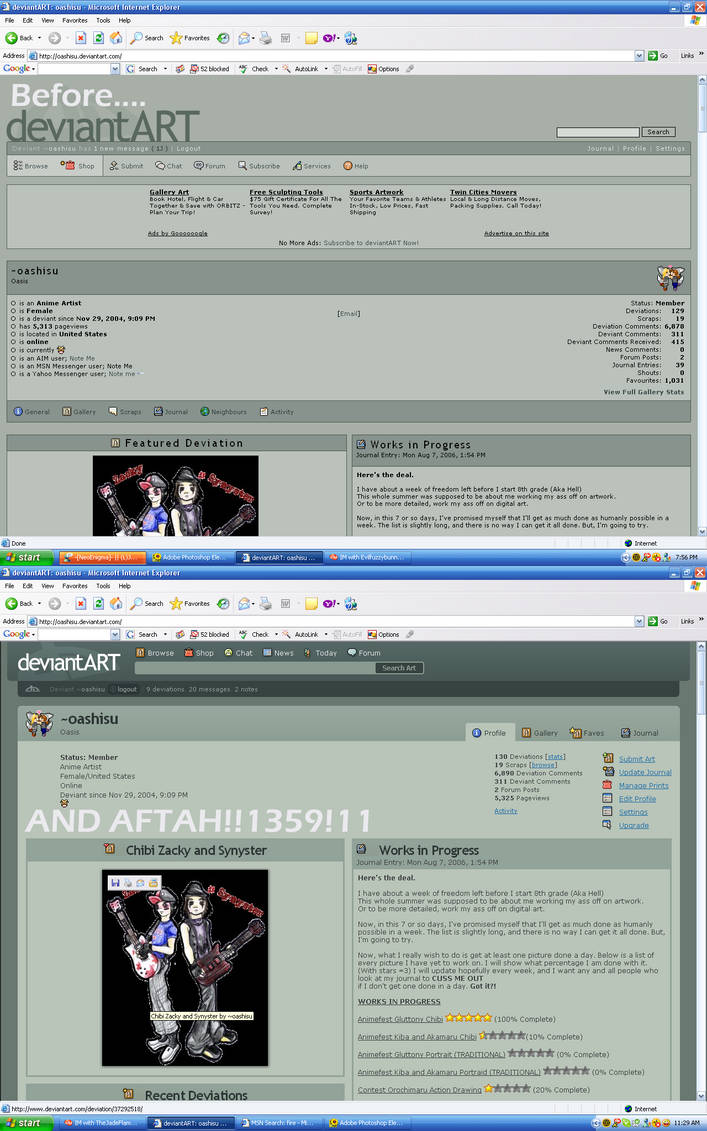This screenshot has height=1131, width=707.
Task: Click History icon in top browser toolbar
Action: (x=224, y=38)
